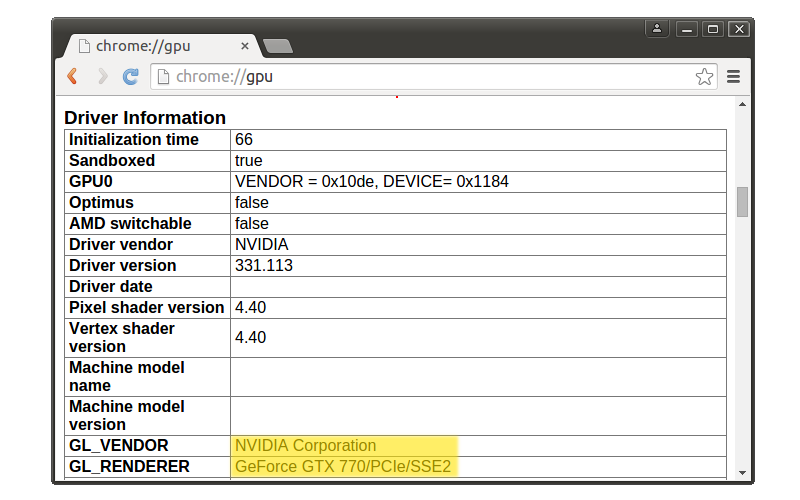Viewport: 800px width, 500px height.
Task: Click the forward navigation arrow
Action: click(x=101, y=76)
